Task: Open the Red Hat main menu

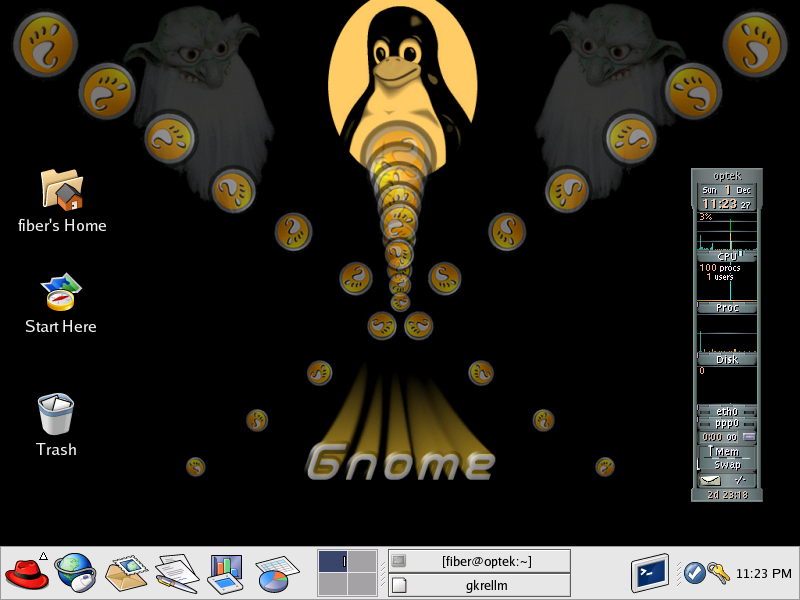Action: [27, 573]
